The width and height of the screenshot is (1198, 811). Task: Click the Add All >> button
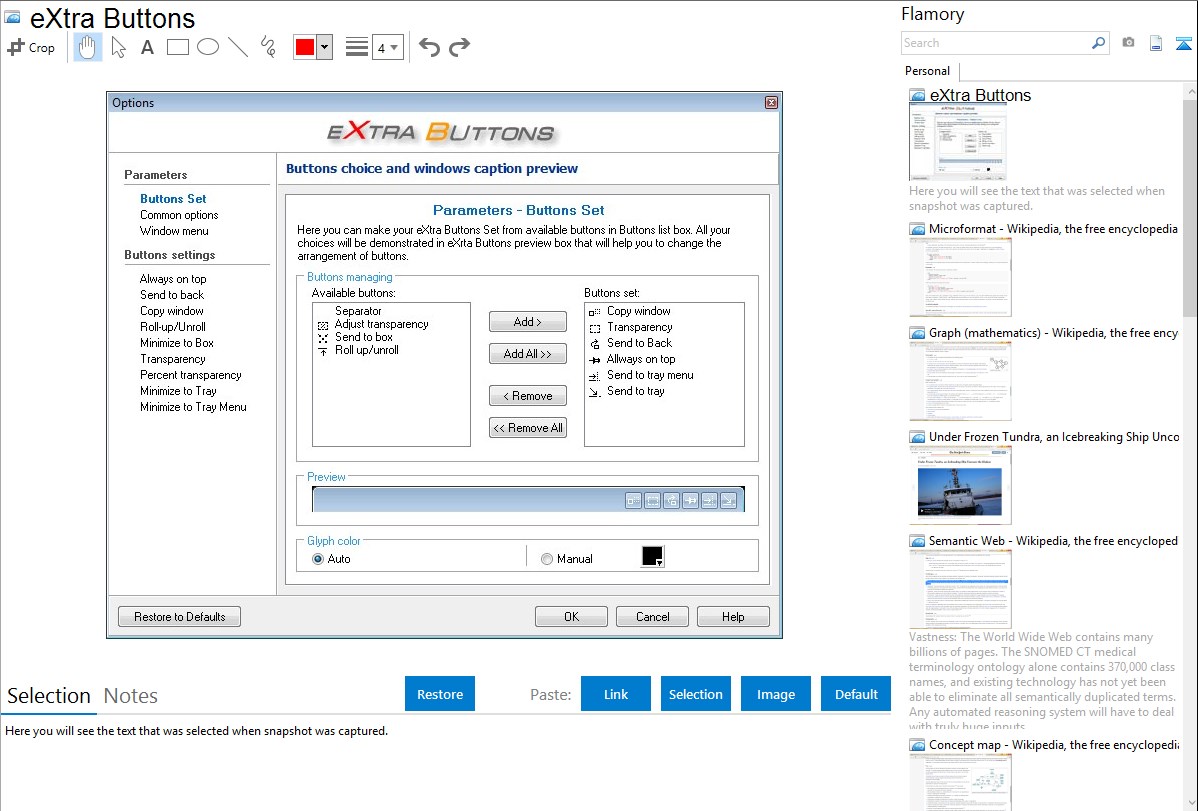[x=528, y=354]
